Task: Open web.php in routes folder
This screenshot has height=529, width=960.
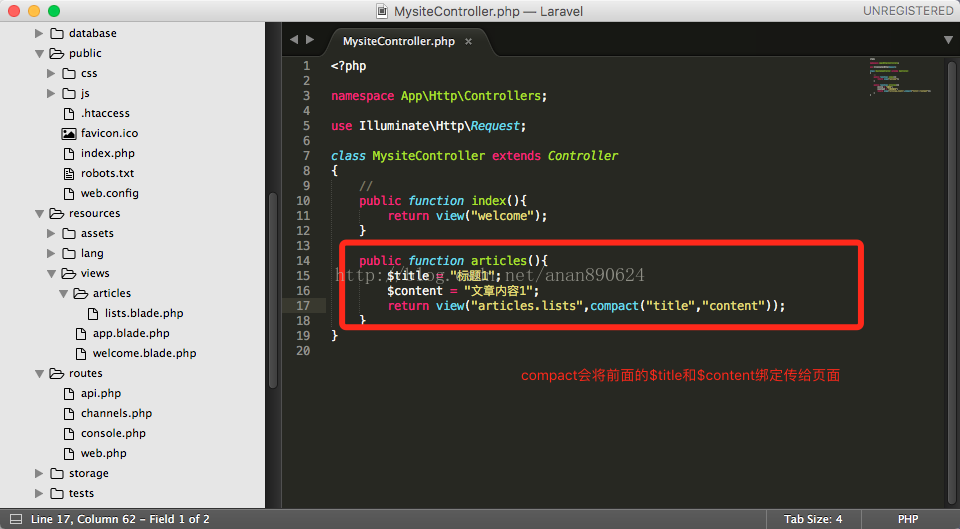Action: pos(103,453)
